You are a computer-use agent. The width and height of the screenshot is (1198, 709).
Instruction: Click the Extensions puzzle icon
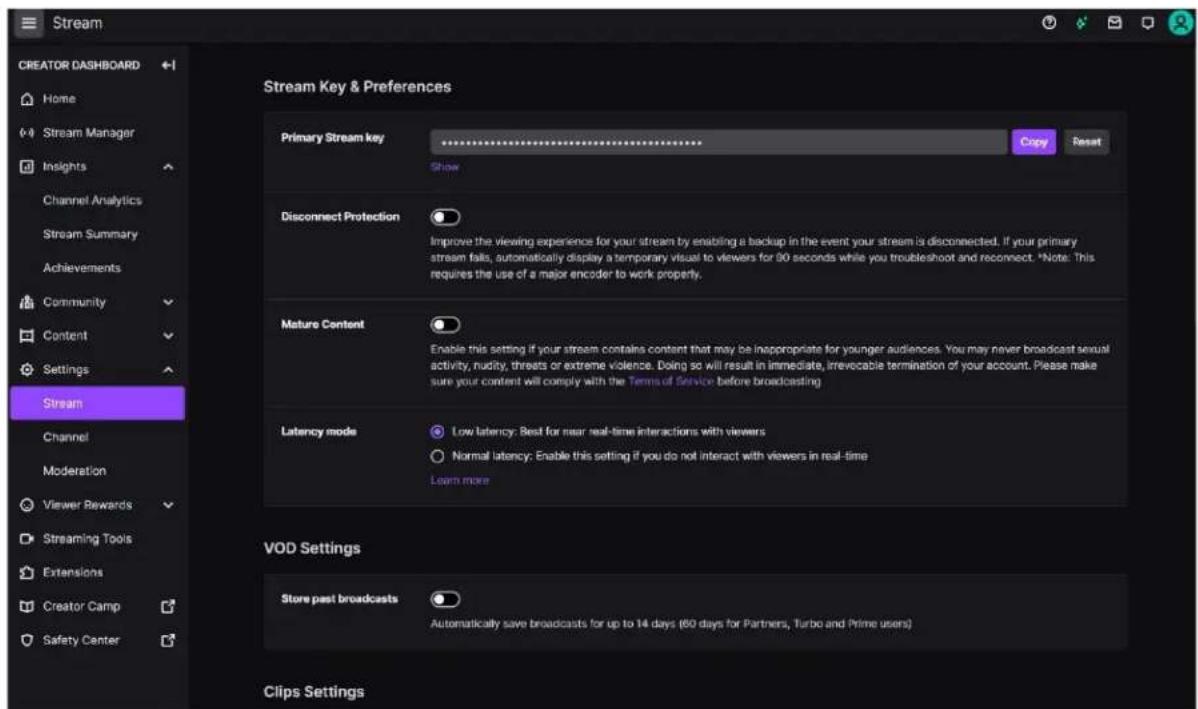[27, 572]
